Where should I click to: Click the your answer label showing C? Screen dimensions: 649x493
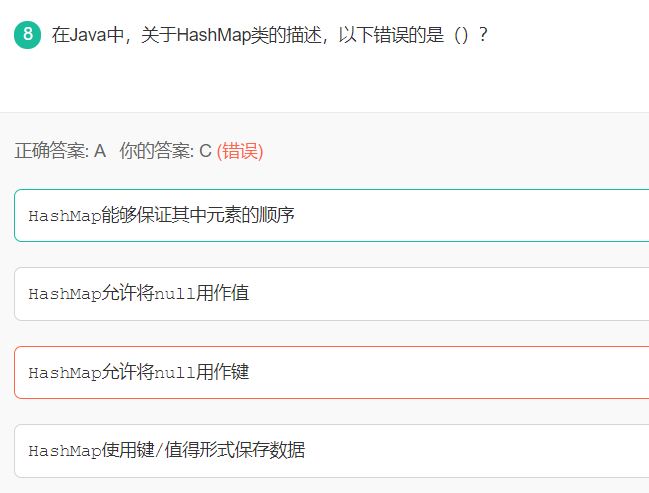pyautogui.click(x=166, y=151)
